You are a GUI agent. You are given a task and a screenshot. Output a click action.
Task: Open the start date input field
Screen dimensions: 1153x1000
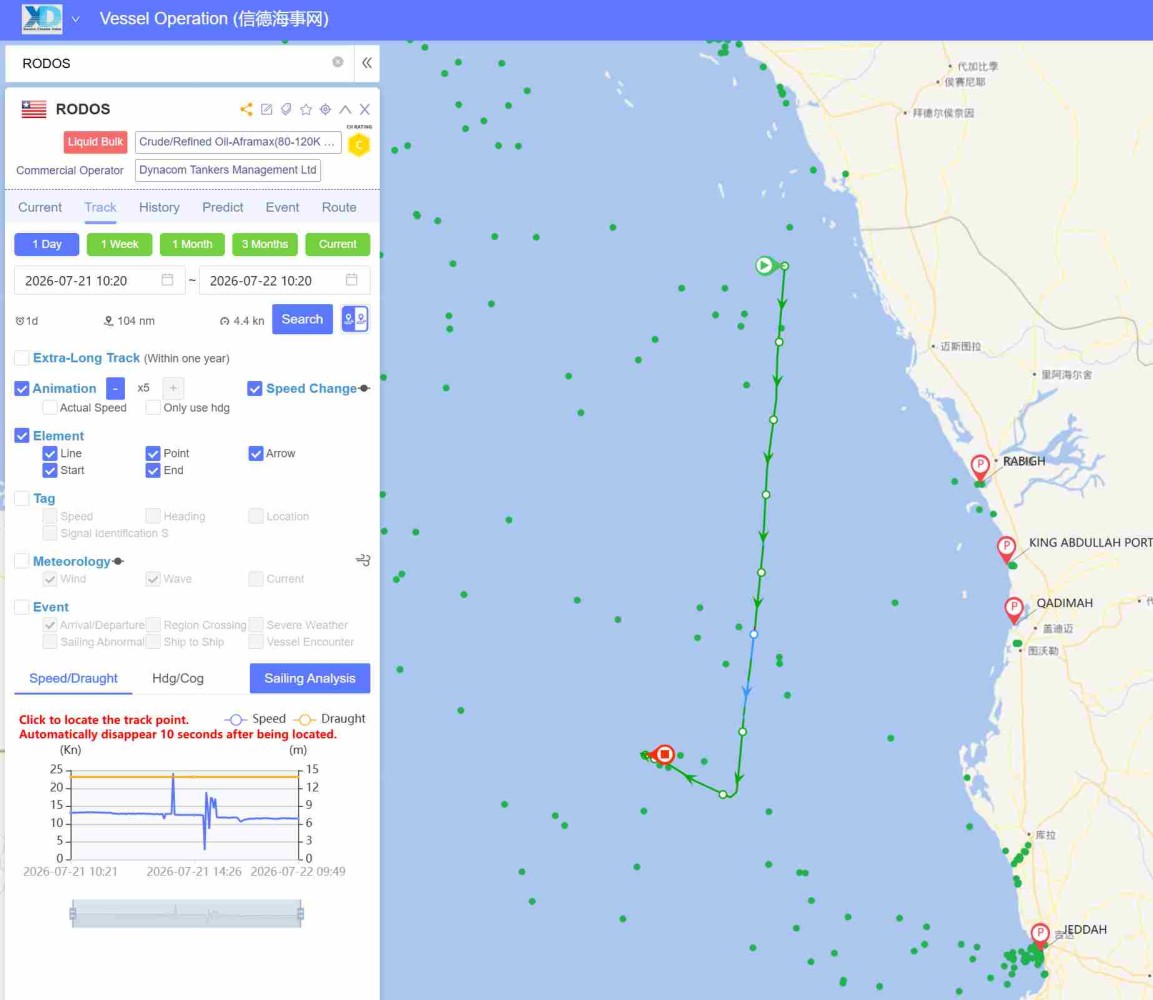coord(99,281)
